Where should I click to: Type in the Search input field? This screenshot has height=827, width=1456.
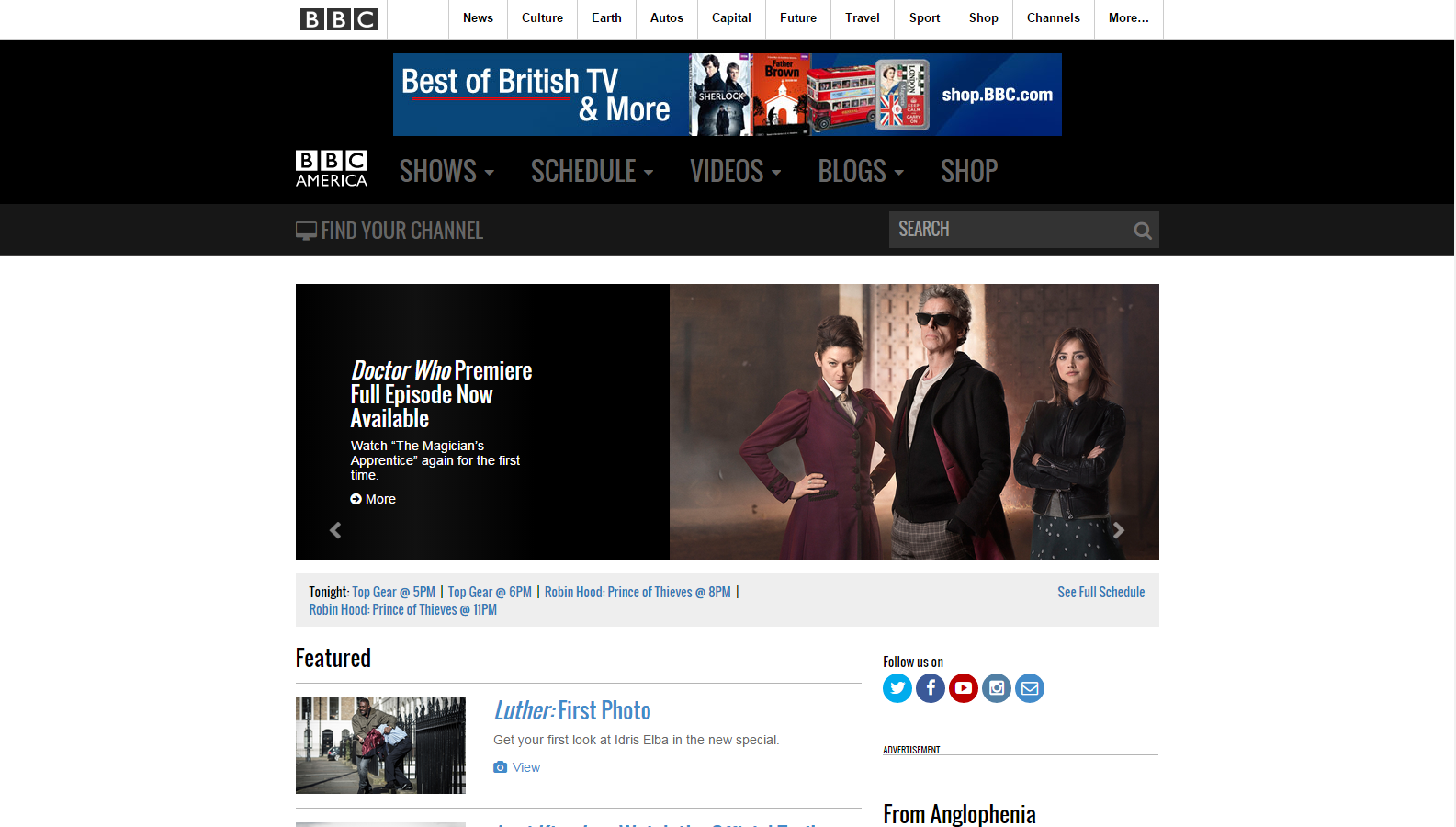point(1009,230)
